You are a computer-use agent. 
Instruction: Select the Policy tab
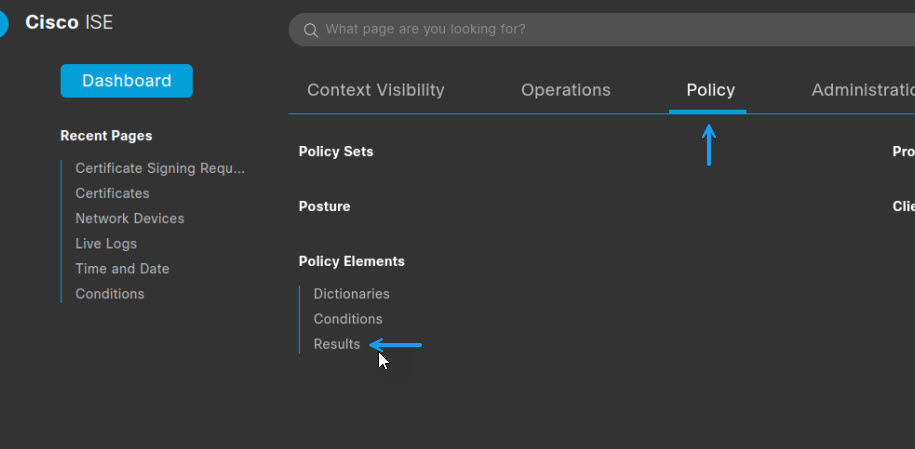point(710,90)
